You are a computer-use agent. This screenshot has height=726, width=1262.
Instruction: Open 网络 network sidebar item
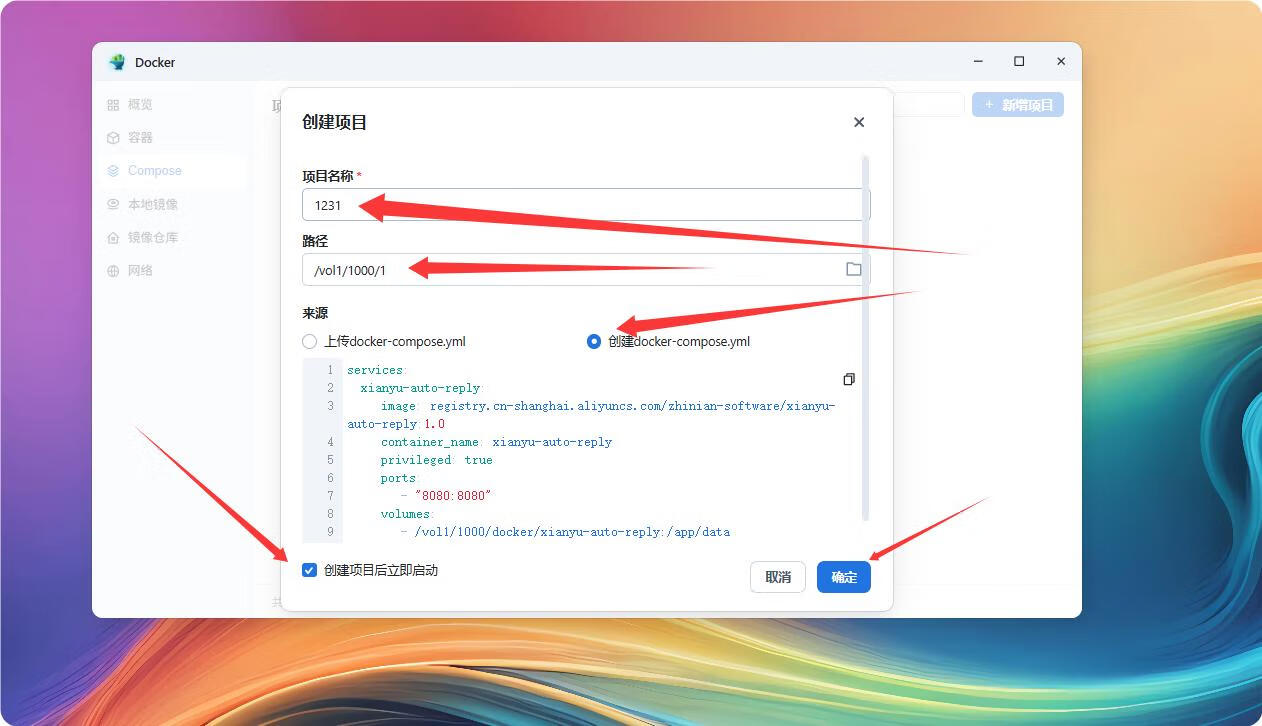140,270
